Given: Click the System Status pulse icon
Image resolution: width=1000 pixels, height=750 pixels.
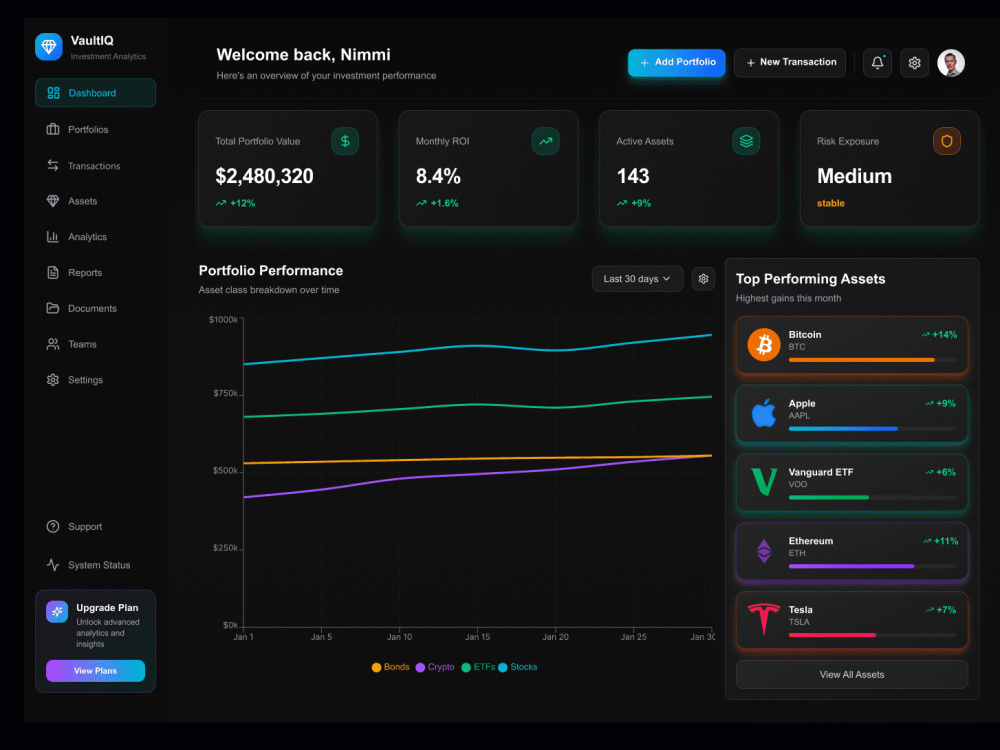Looking at the screenshot, I should coord(53,564).
